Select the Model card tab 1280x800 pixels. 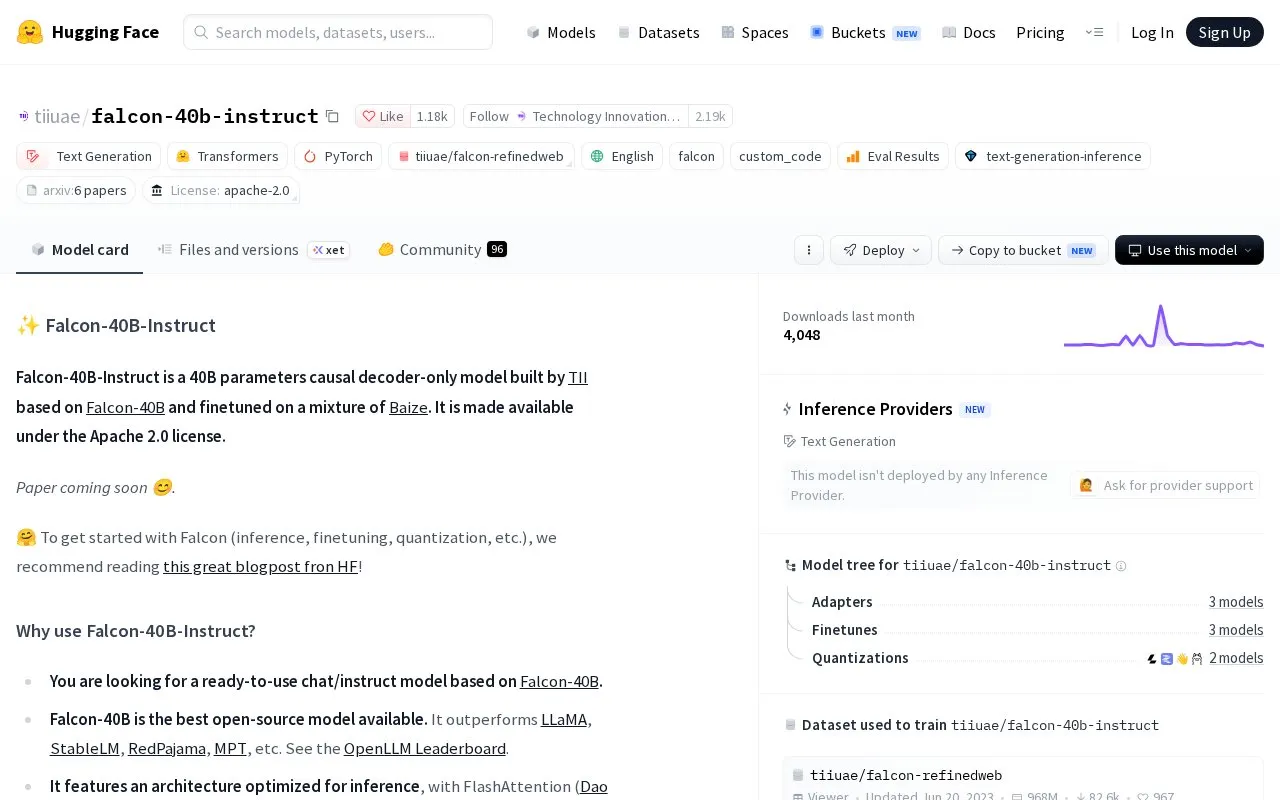coord(80,249)
